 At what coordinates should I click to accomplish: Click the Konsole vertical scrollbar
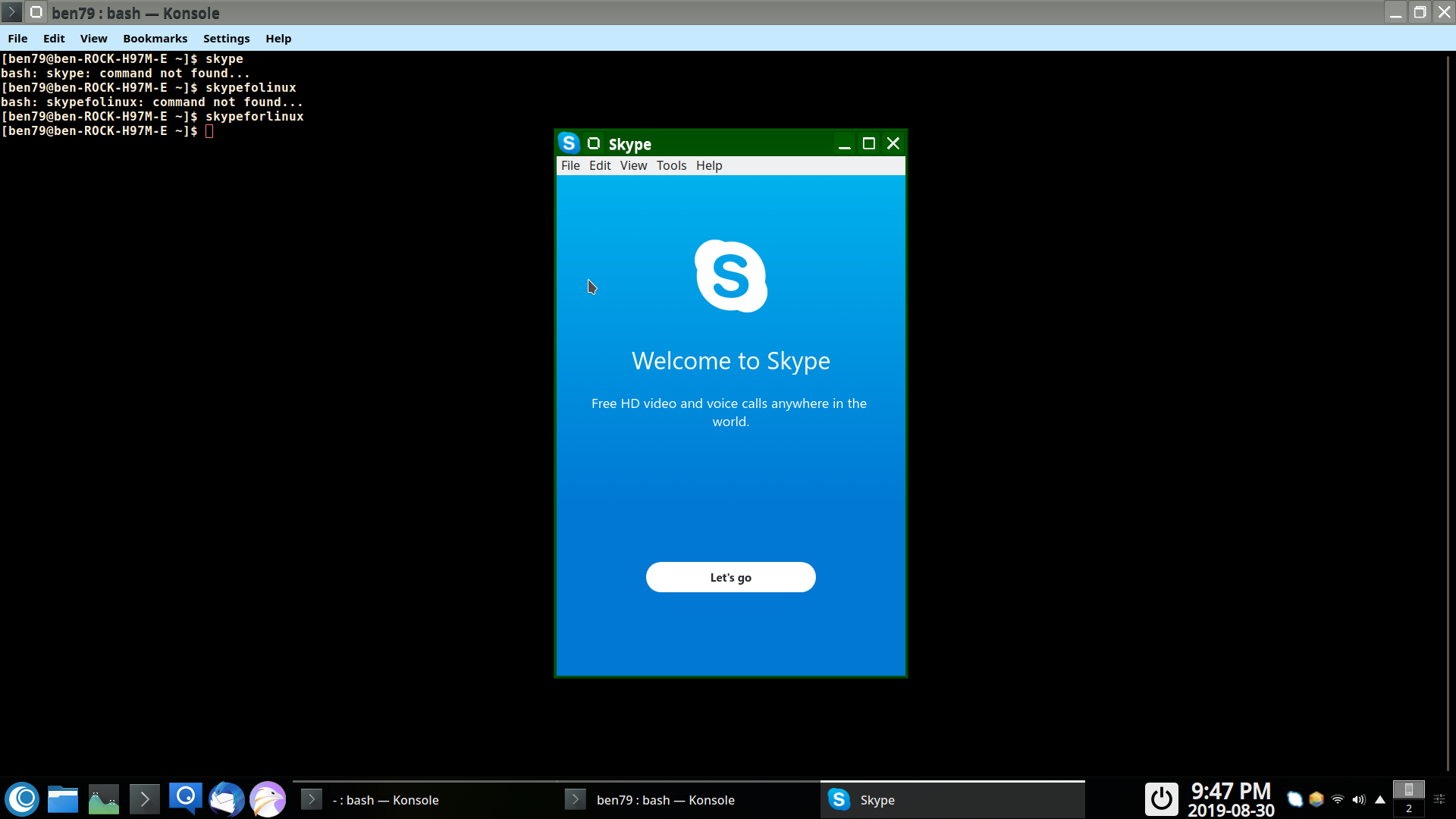1448,413
